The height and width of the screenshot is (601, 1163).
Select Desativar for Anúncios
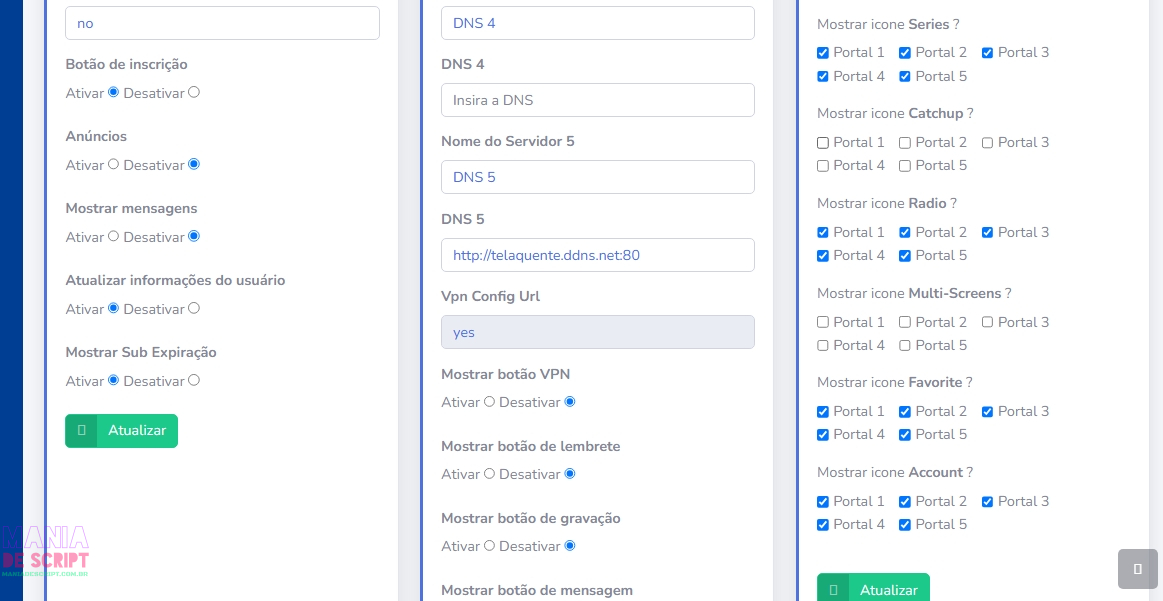pos(194,164)
